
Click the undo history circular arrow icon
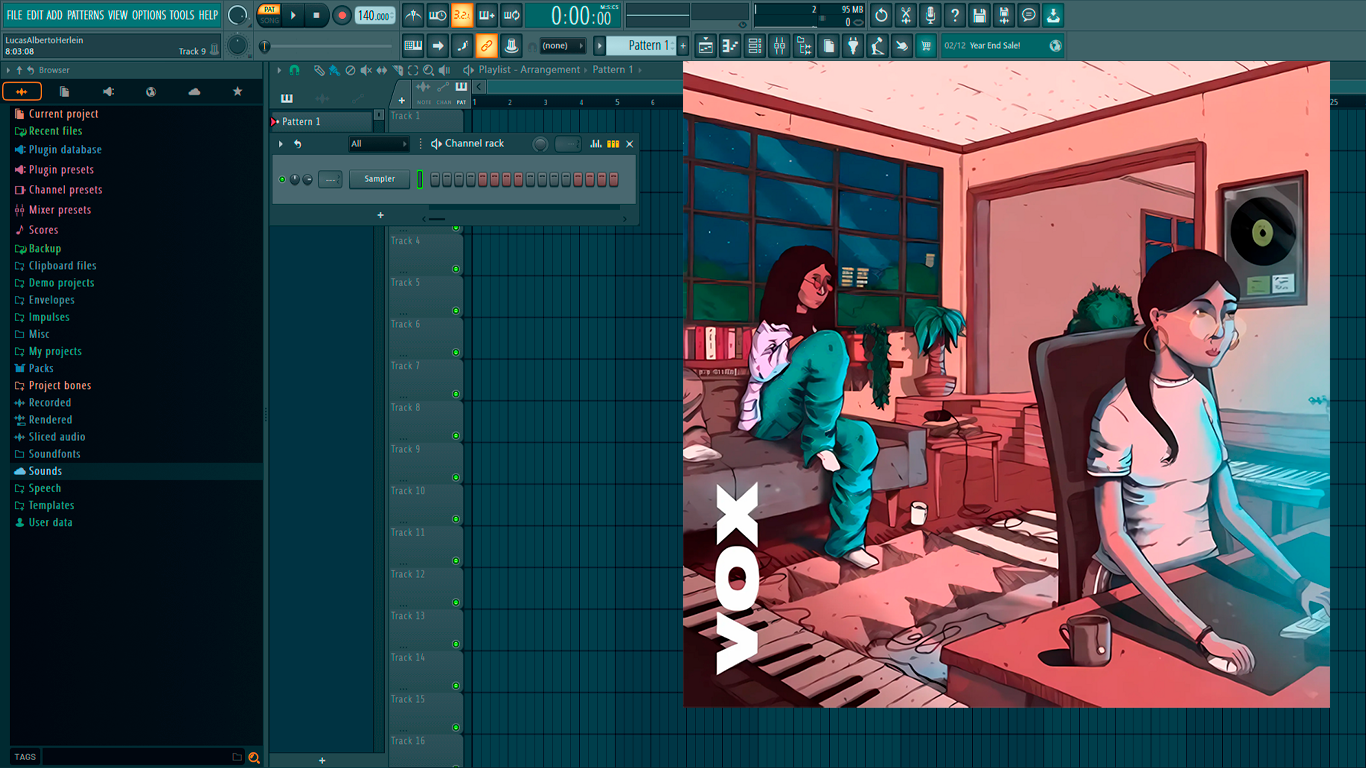pos(881,16)
